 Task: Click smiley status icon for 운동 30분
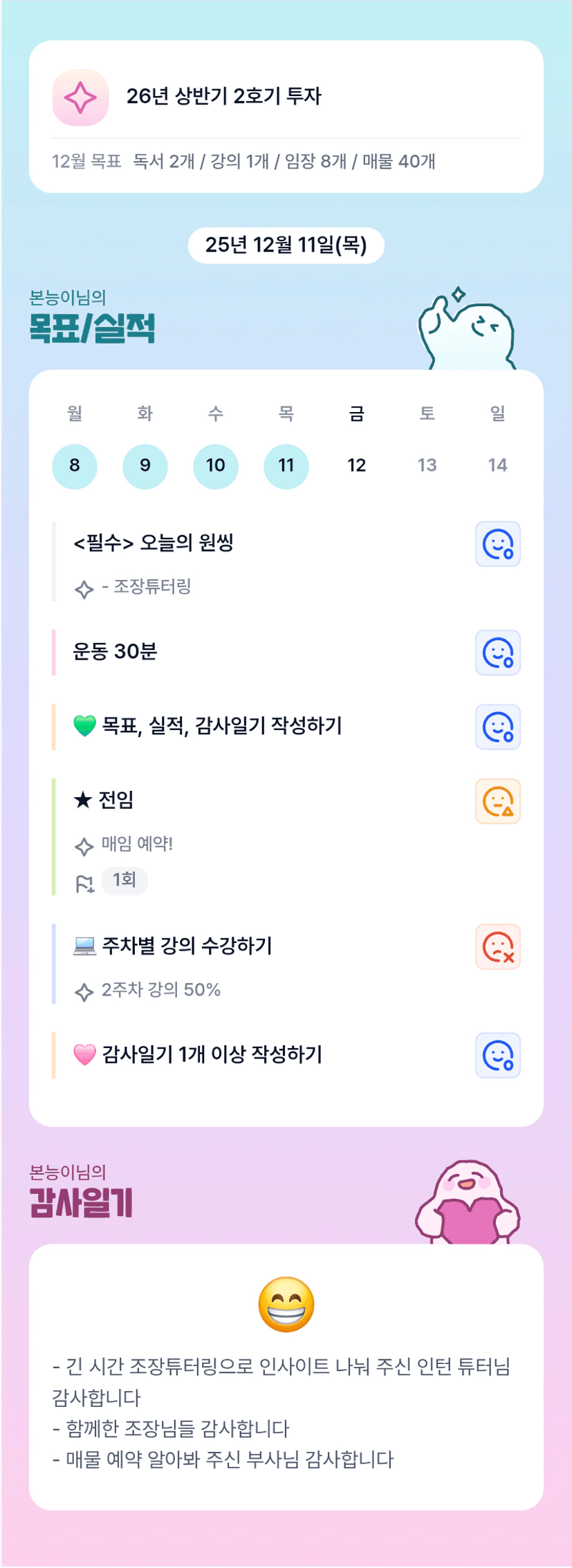pyautogui.click(x=497, y=653)
